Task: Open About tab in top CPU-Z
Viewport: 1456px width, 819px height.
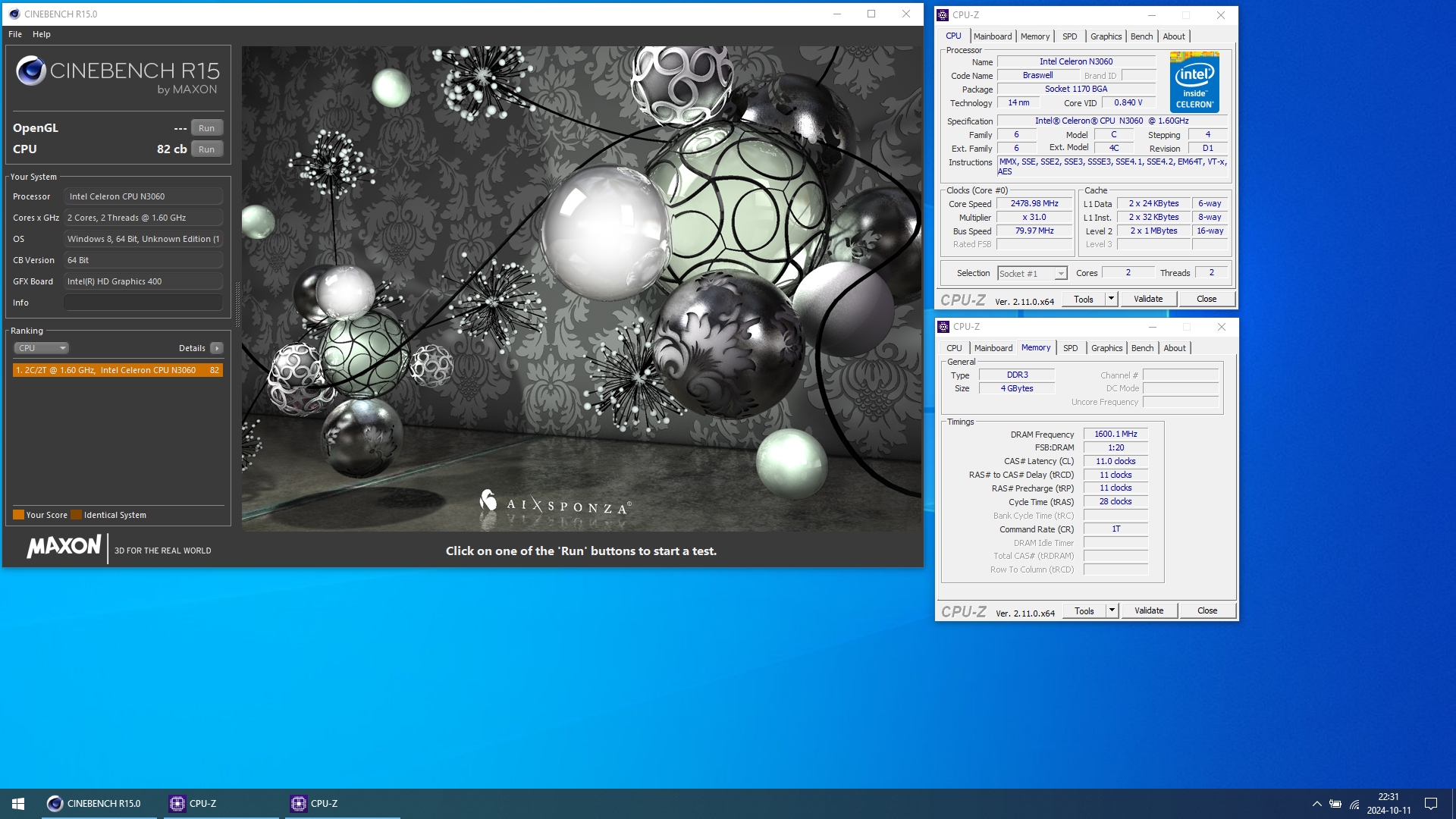Action: point(1174,36)
